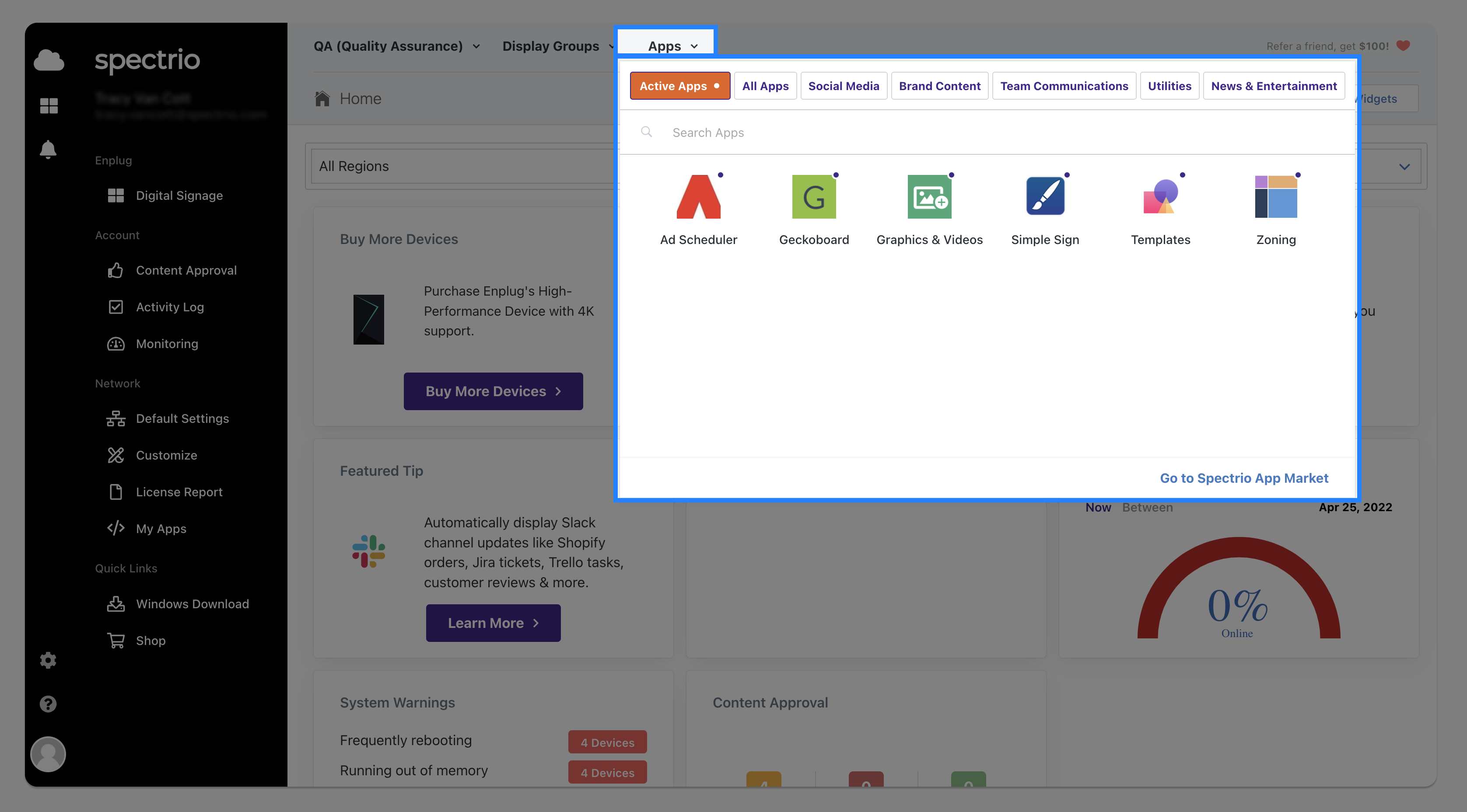Viewport: 1467px width, 812px height.
Task: Click the notifications bell icon
Action: (48, 150)
